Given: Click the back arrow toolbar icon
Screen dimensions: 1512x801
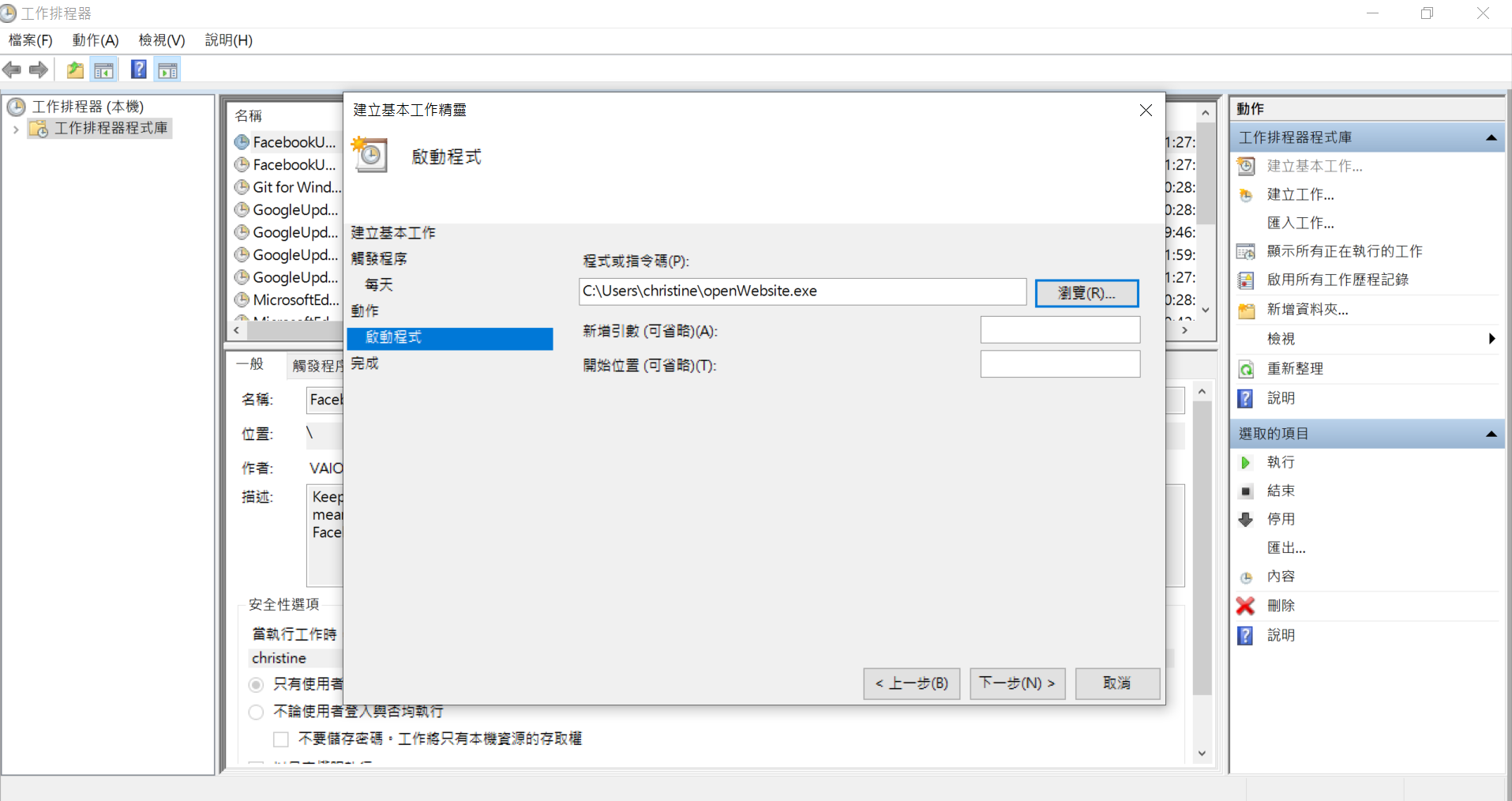Looking at the screenshot, I should point(12,70).
